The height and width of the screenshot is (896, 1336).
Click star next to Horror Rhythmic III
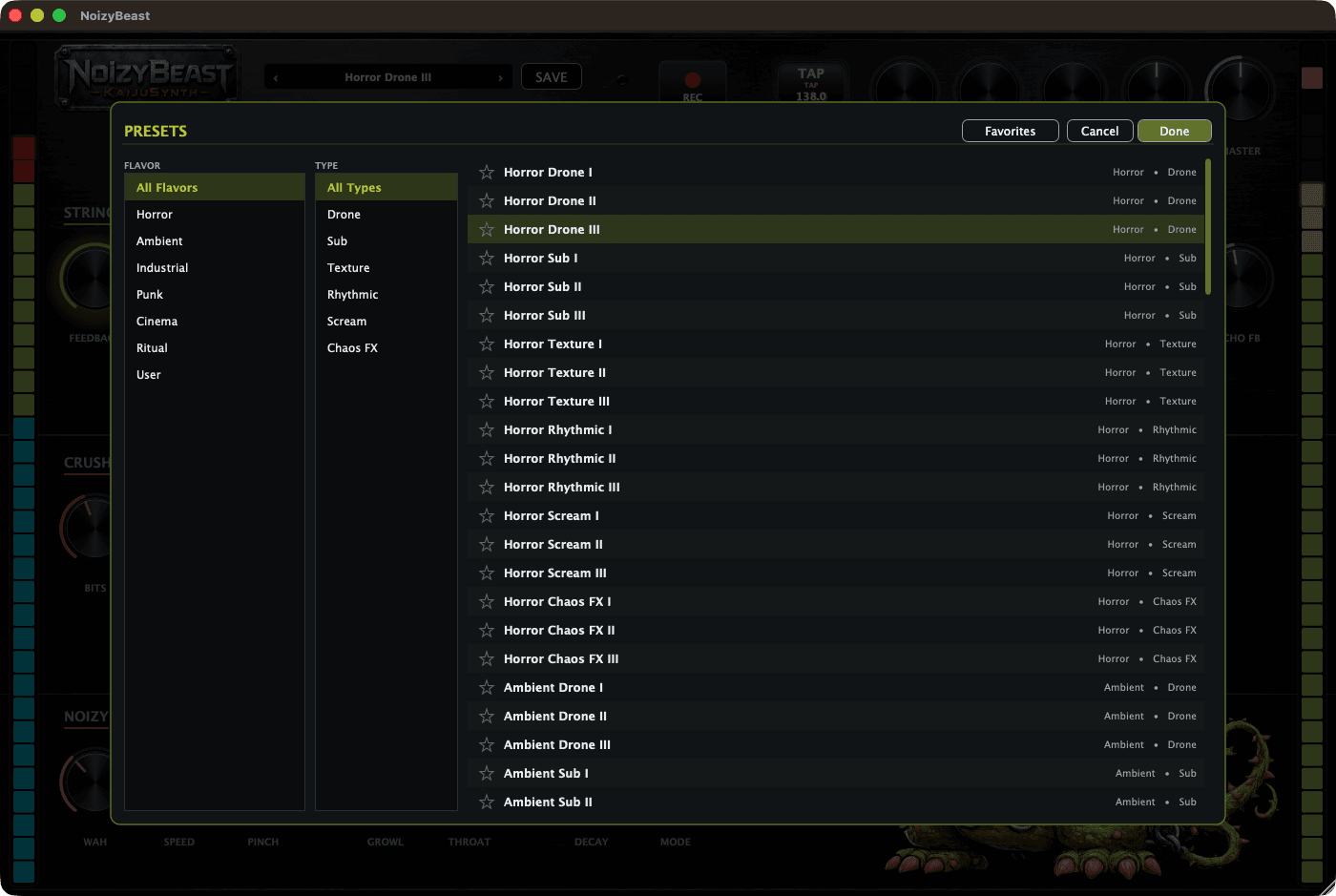pos(487,488)
